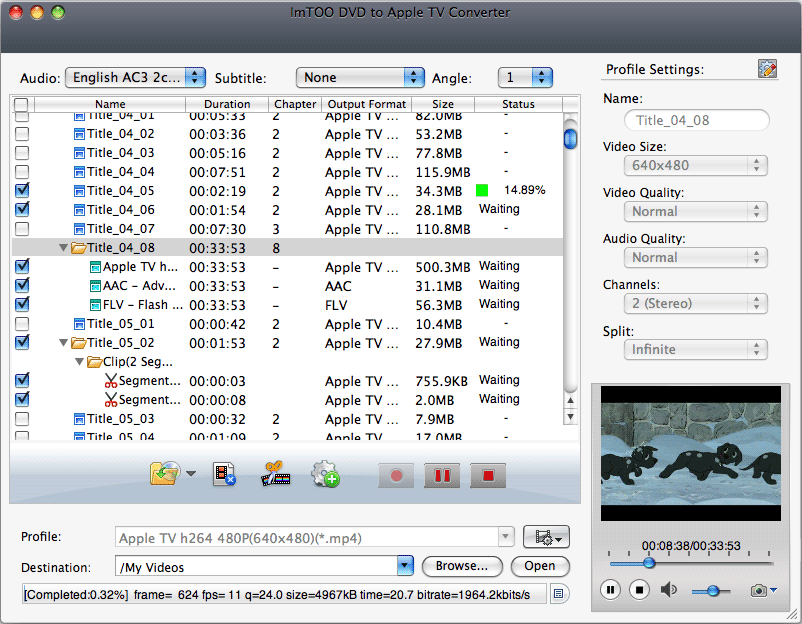This screenshot has width=802, height=624.
Task: Open the log view icon beside the status line
Action: coord(559,594)
